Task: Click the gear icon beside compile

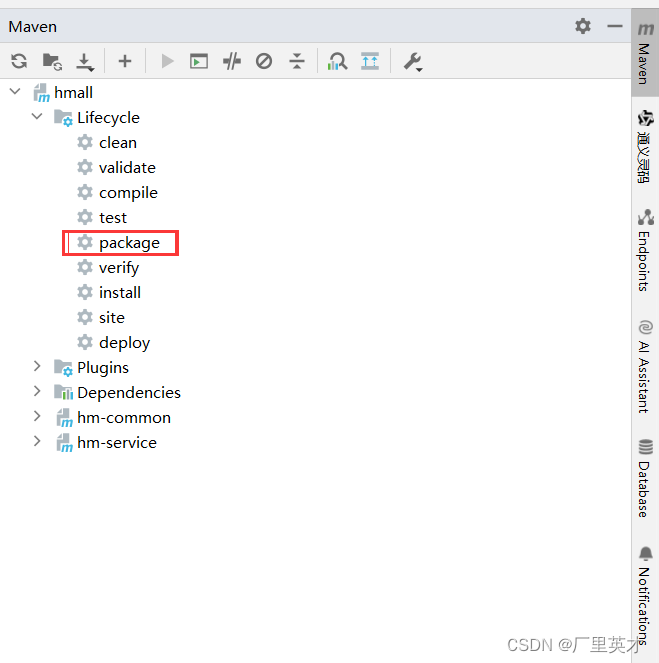Action: coord(85,192)
